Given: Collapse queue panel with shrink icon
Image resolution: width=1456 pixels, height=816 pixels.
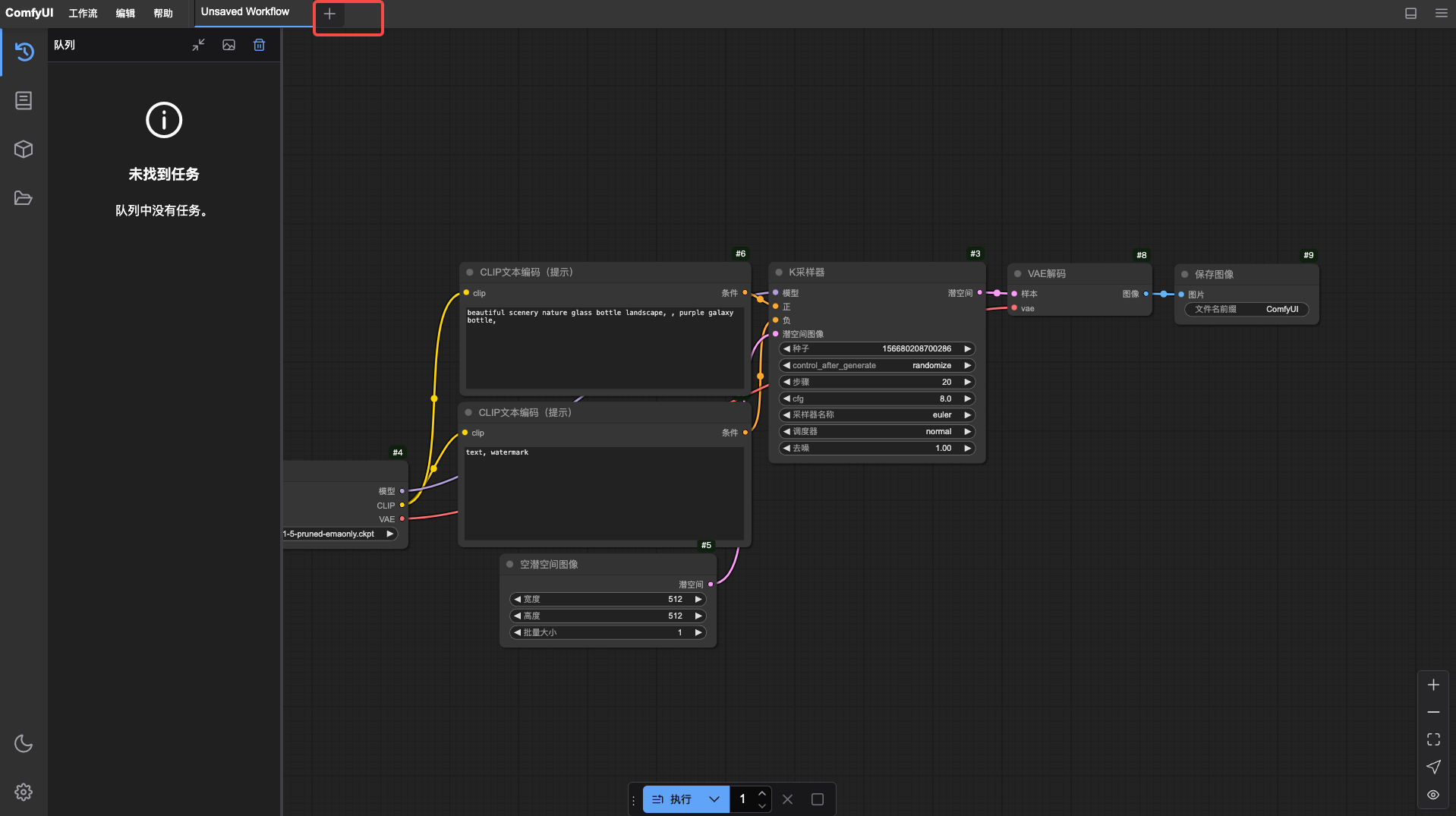Looking at the screenshot, I should 198,45.
